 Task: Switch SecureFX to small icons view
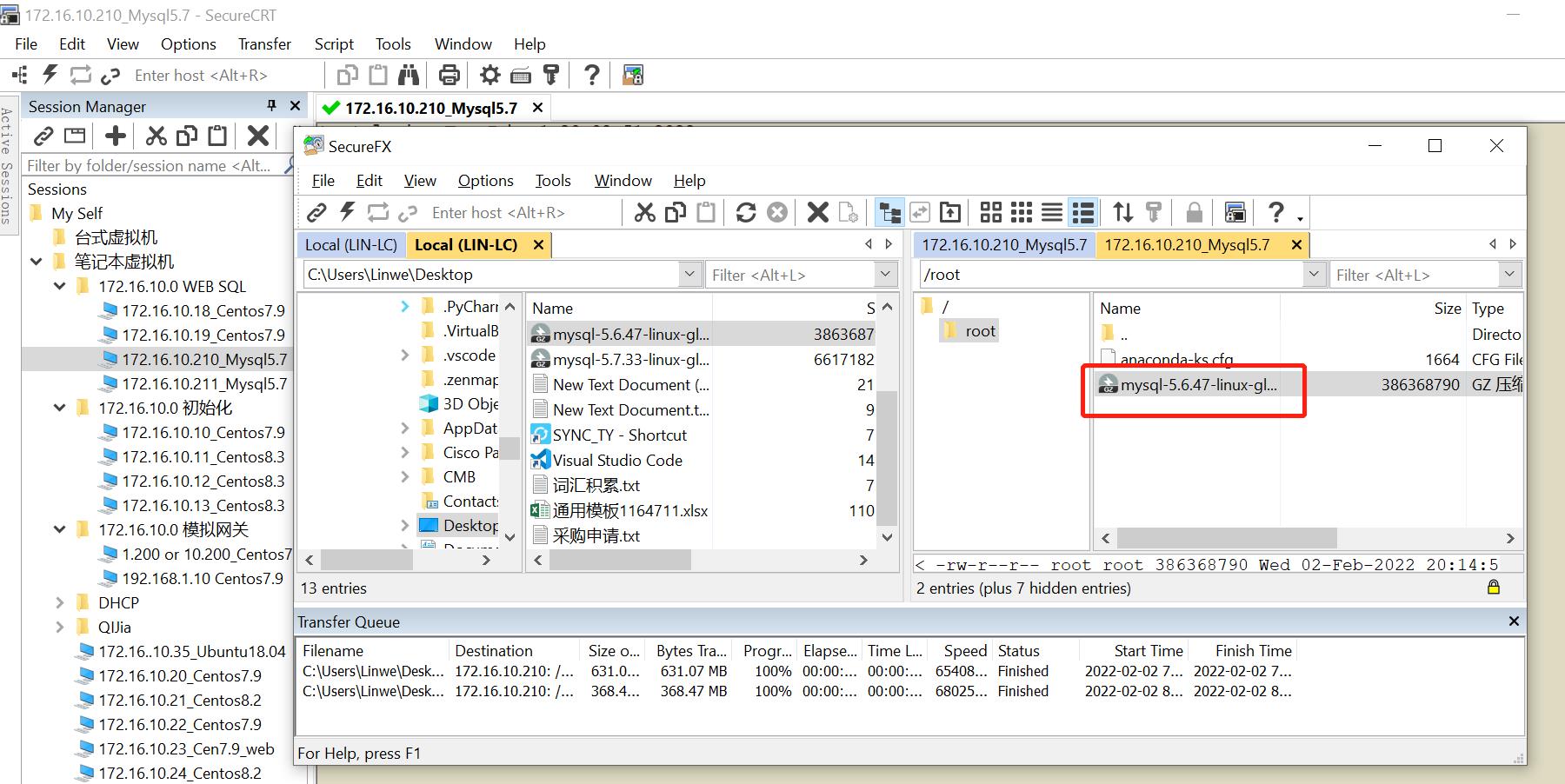[1022, 212]
